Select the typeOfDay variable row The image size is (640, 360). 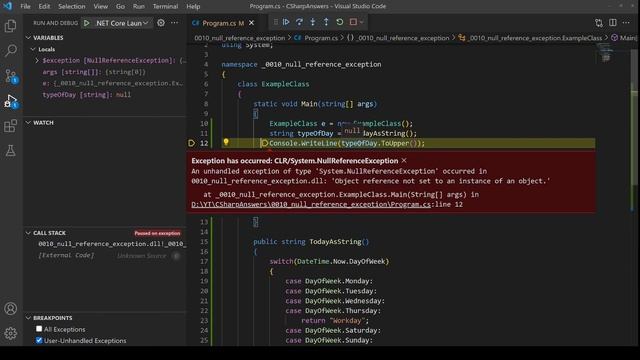(x=105, y=95)
